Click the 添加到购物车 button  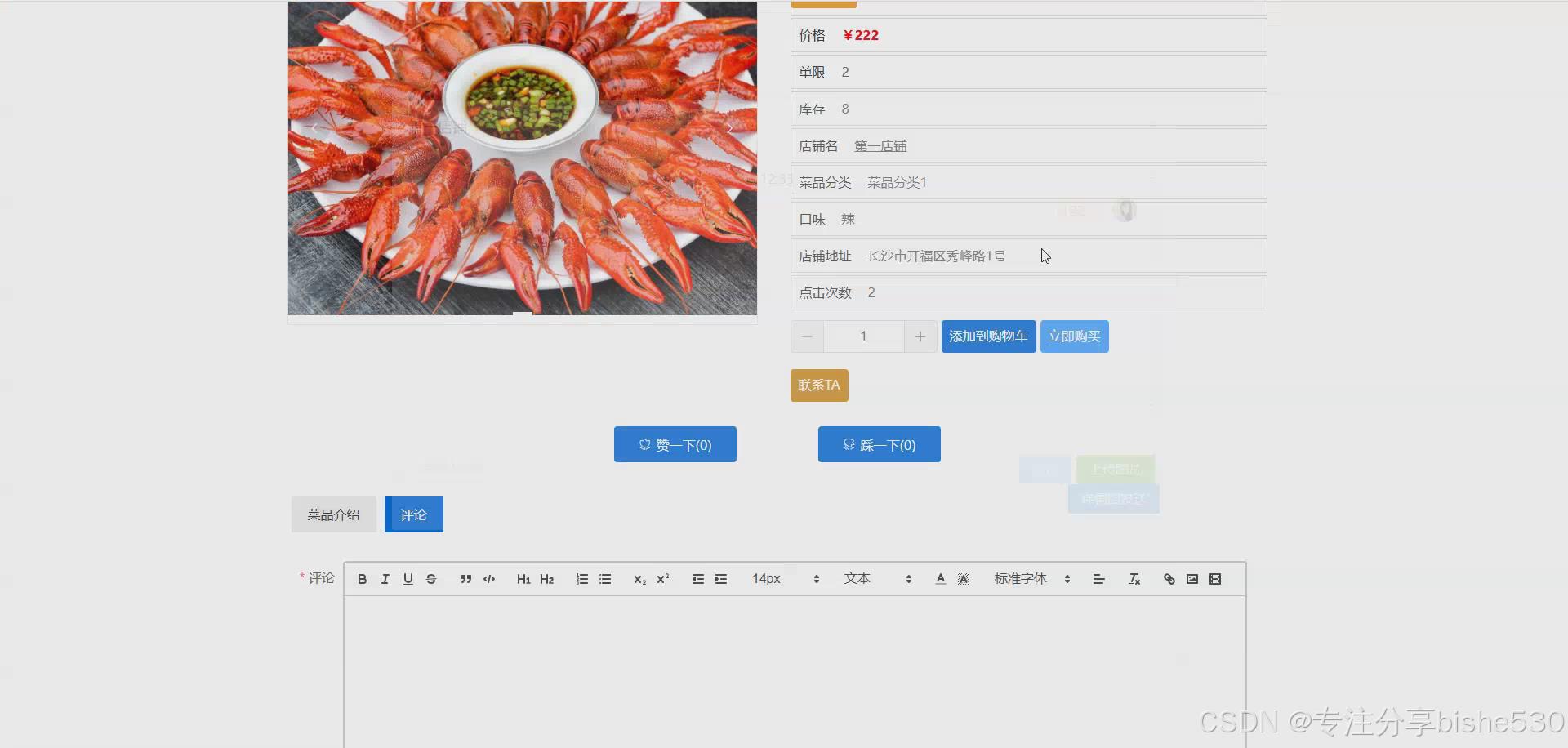tap(988, 336)
